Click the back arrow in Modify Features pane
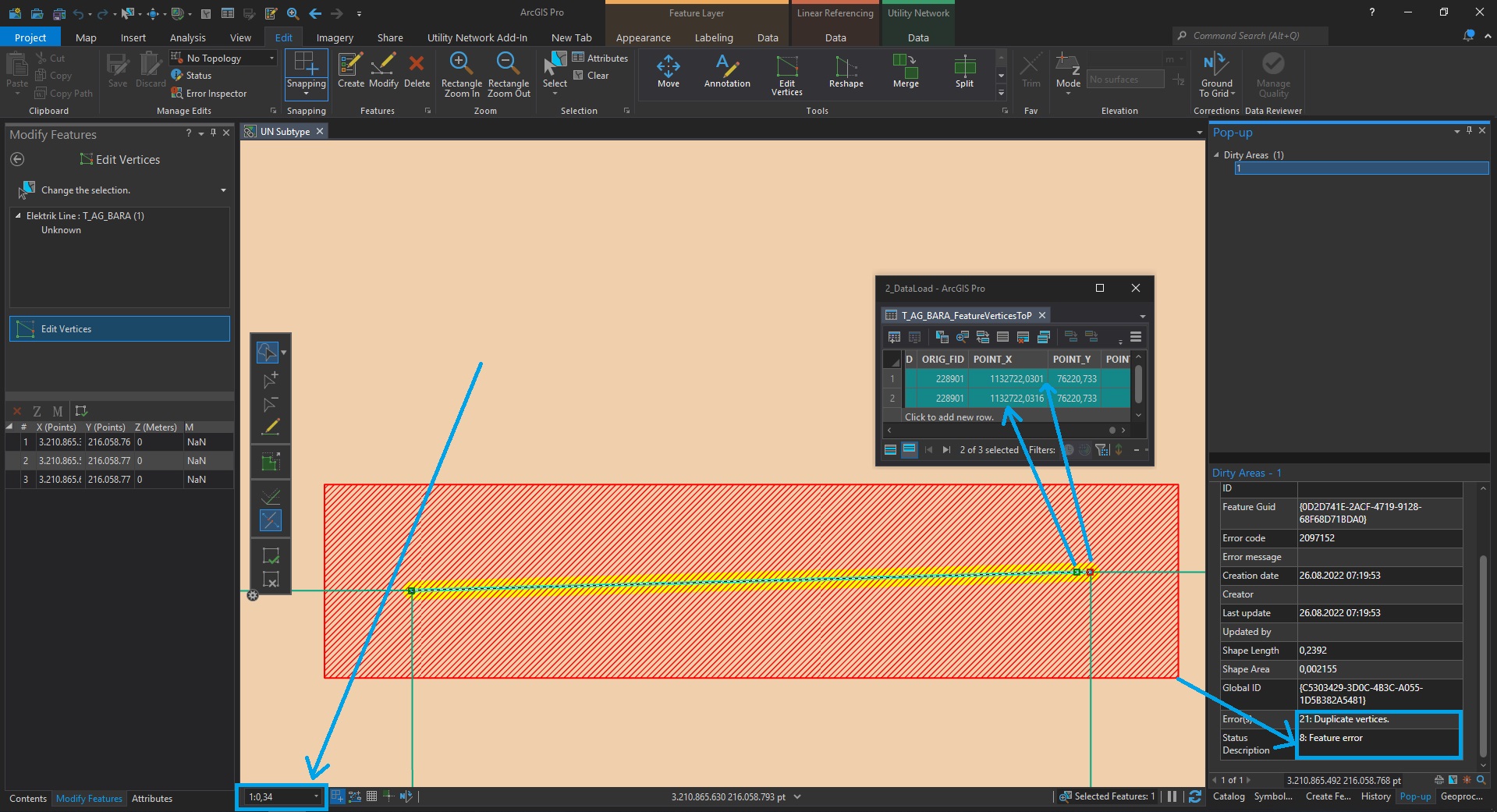The image size is (1497, 812). coord(17,159)
